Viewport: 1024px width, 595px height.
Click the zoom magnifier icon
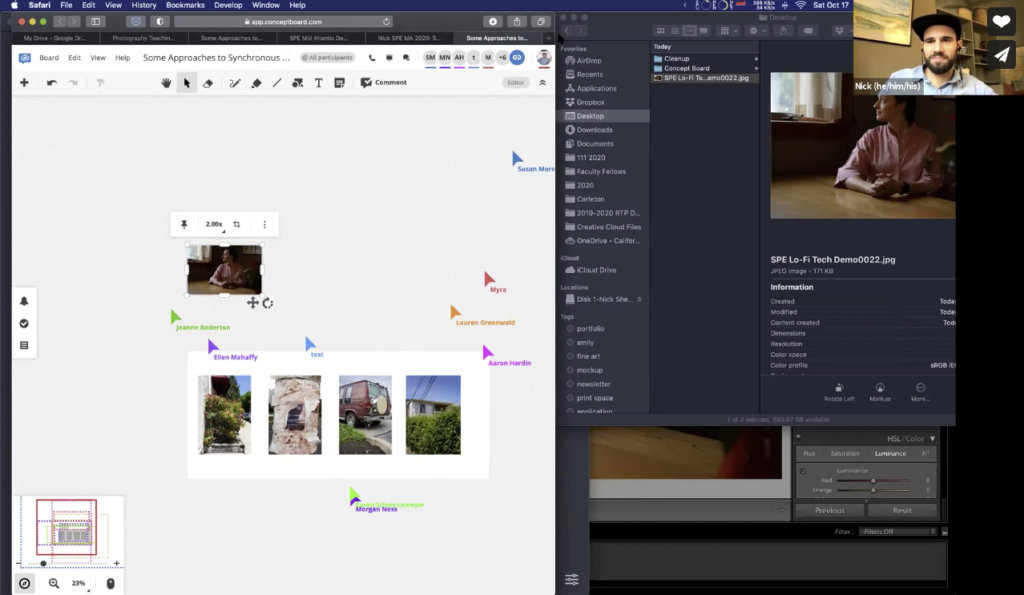click(x=54, y=583)
